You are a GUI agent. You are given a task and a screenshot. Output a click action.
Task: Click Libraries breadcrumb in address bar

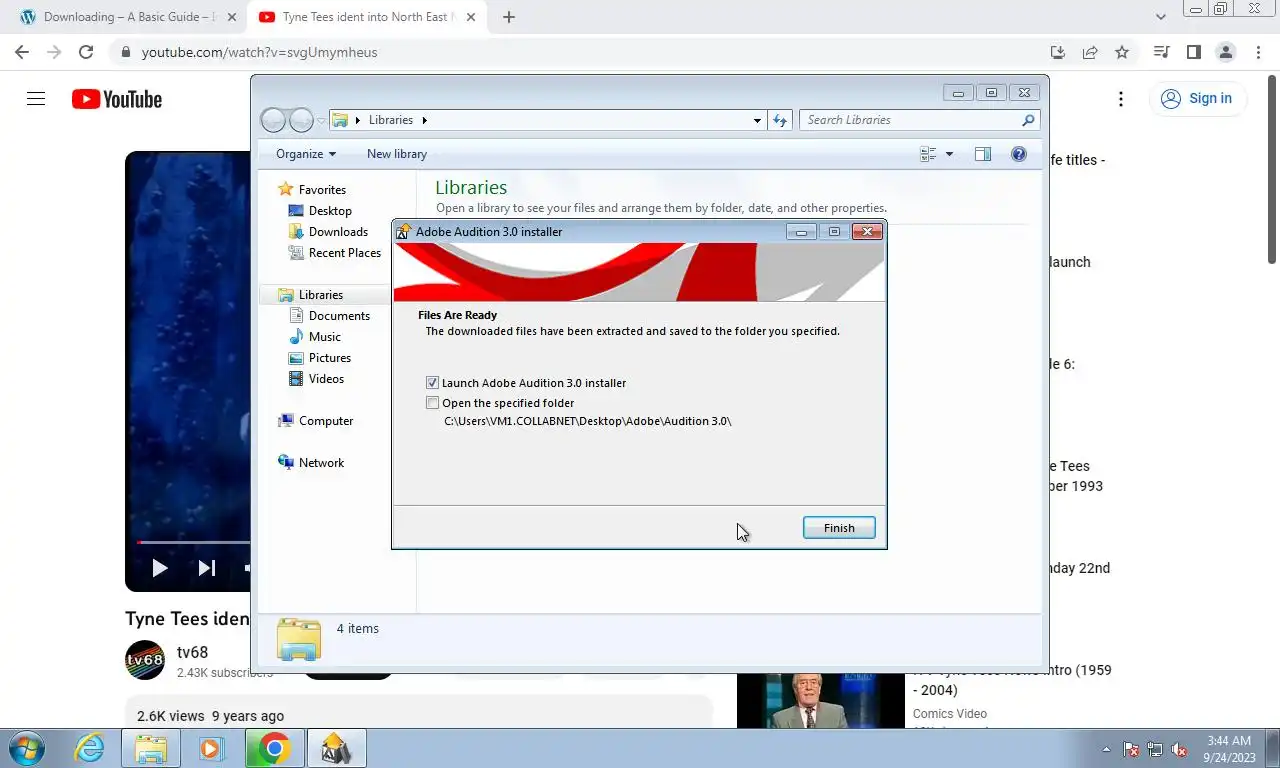coord(390,120)
